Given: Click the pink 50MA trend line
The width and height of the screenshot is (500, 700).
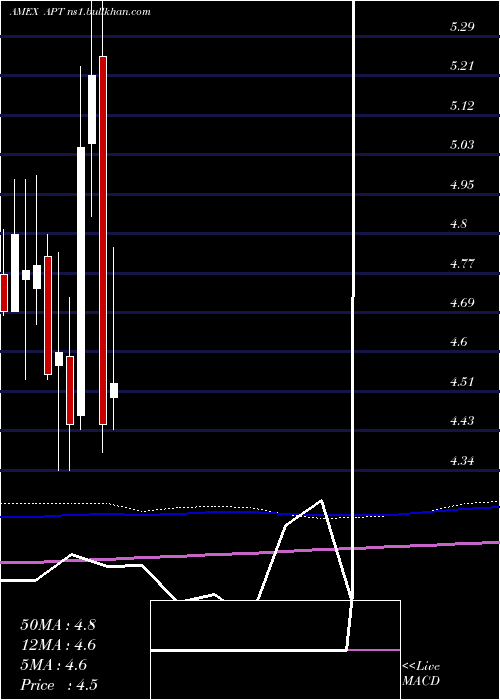Looking at the screenshot, I should (x=250, y=554).
